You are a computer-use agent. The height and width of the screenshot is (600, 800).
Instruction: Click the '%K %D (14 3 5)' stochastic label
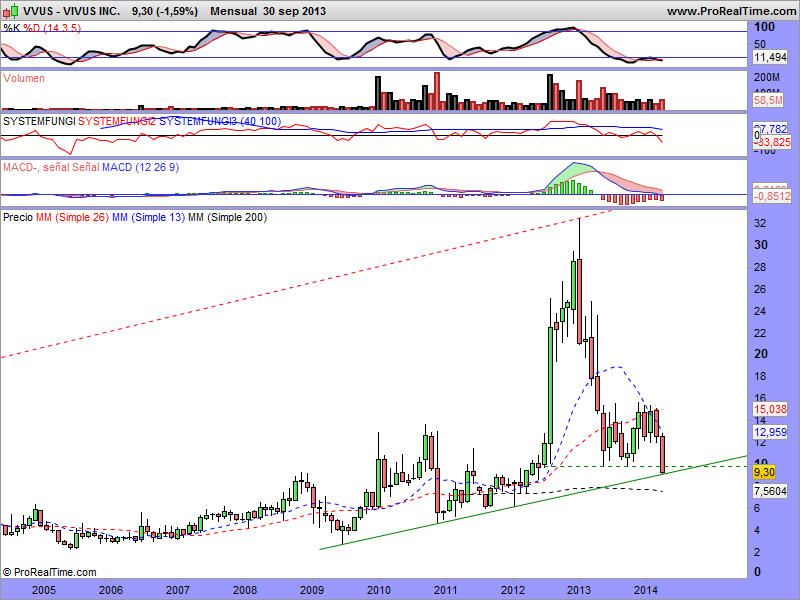click(42, 28)
